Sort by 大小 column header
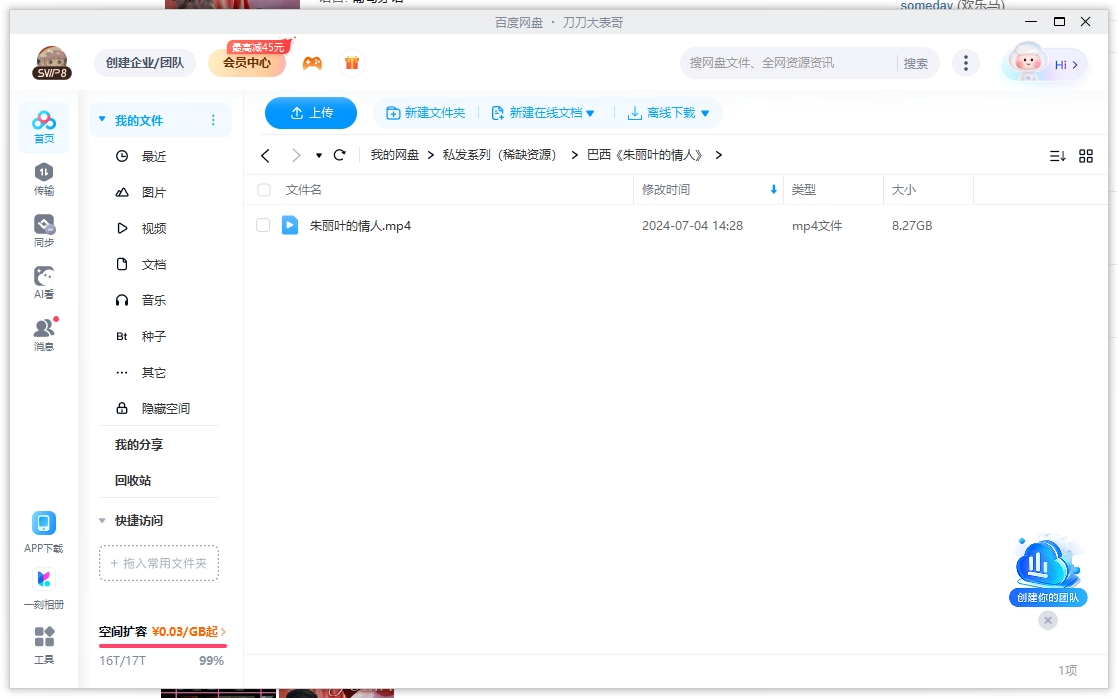This screenshot has width=1118, height=698. coord(903,190)
